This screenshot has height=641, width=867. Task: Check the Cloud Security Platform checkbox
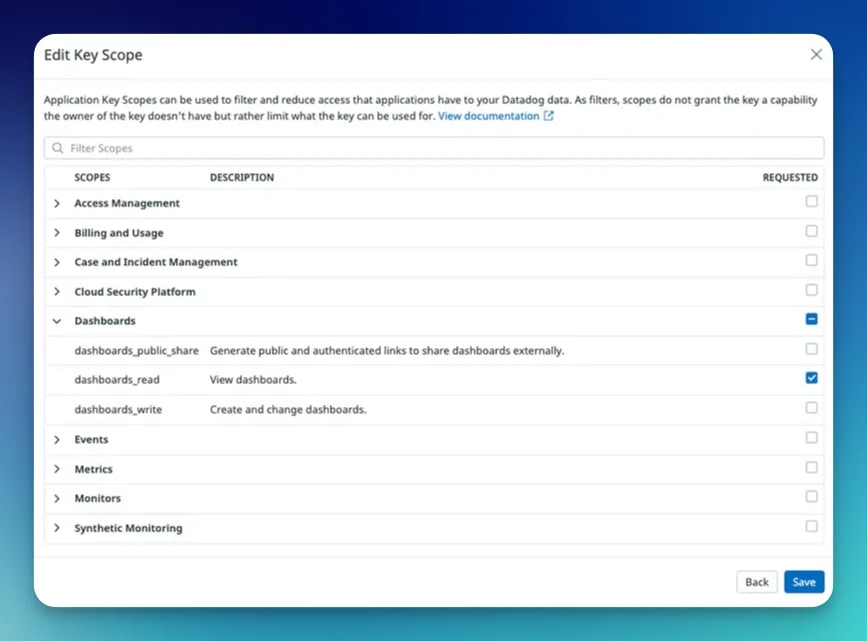click(x=811, y=290)
